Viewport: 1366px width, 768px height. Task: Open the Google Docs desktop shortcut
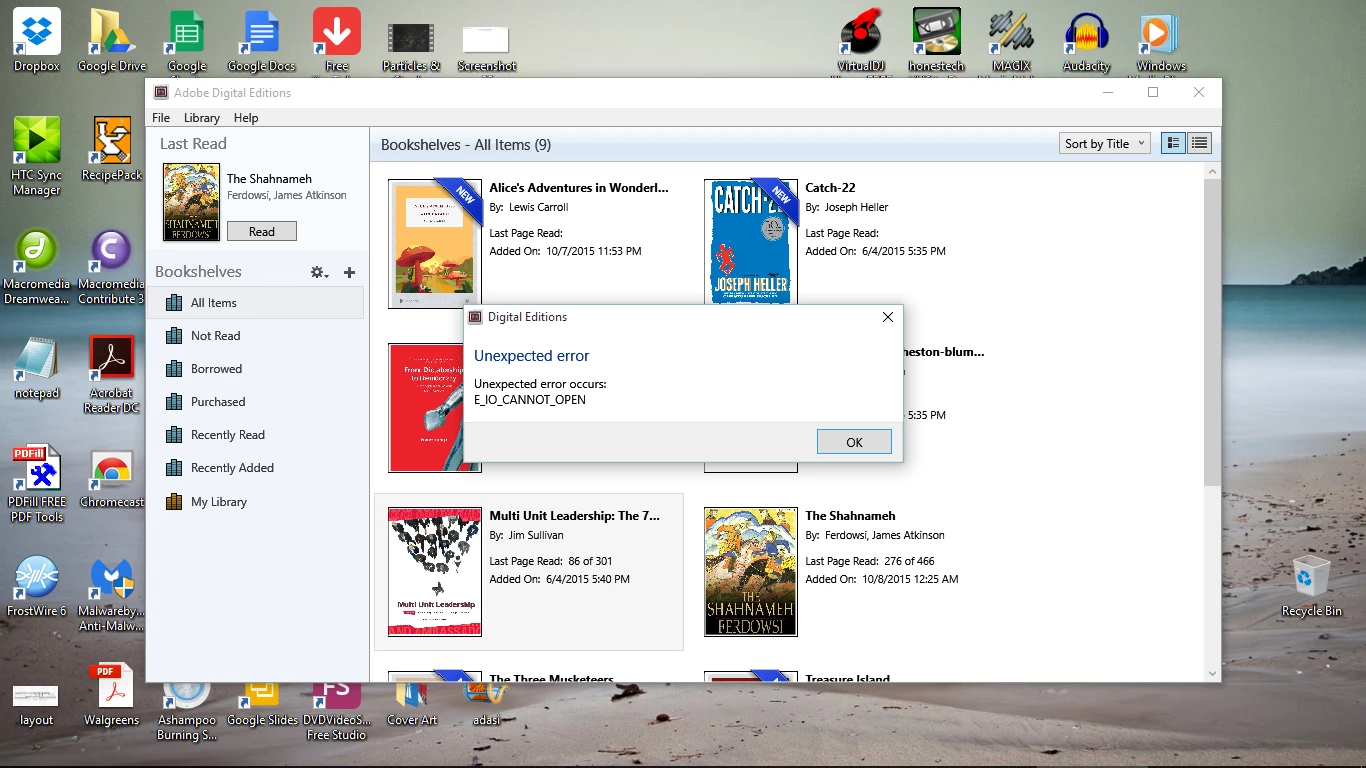261,40
